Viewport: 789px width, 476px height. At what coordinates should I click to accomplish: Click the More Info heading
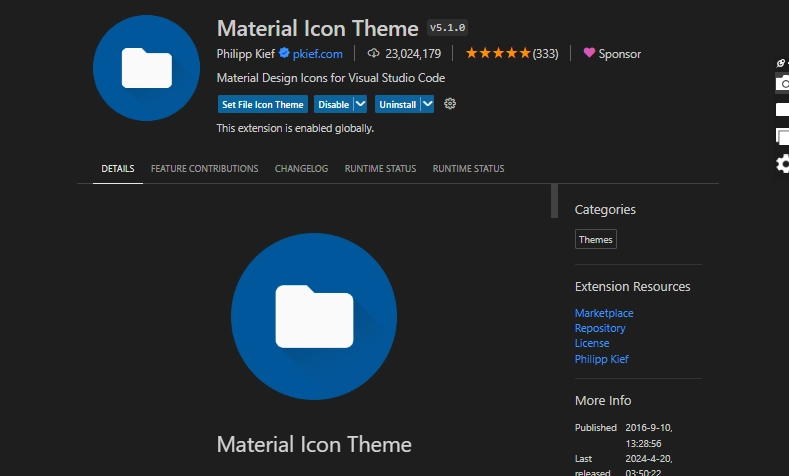tap(603, 401)
